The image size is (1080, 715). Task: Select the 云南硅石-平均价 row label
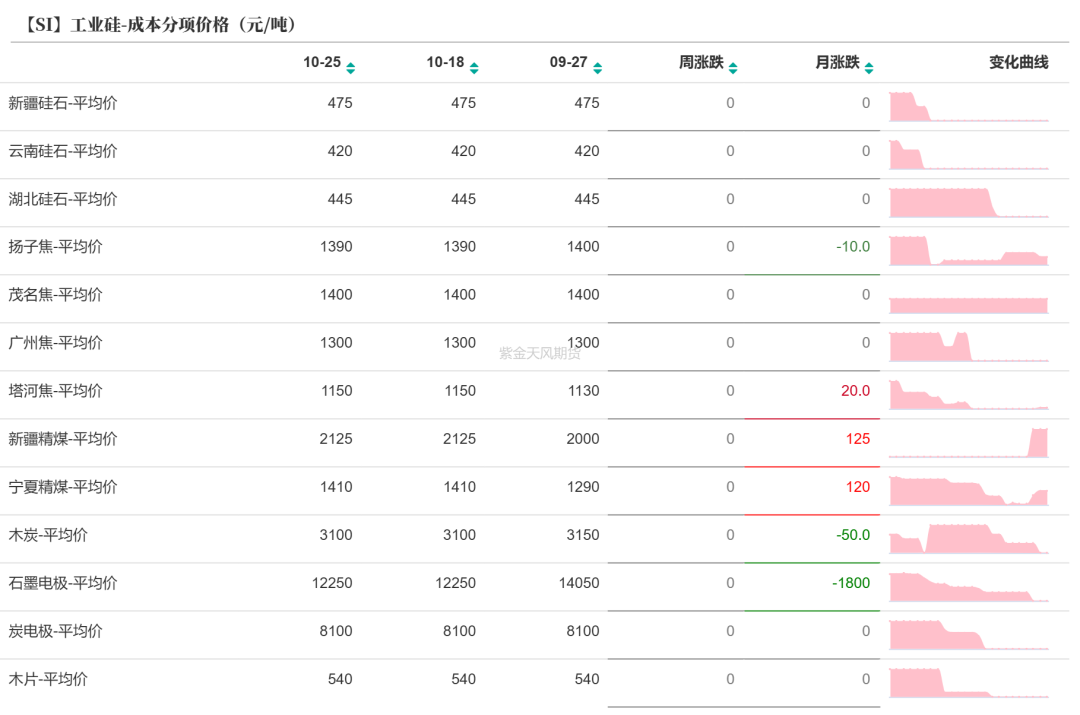click(x=63, y=151)
